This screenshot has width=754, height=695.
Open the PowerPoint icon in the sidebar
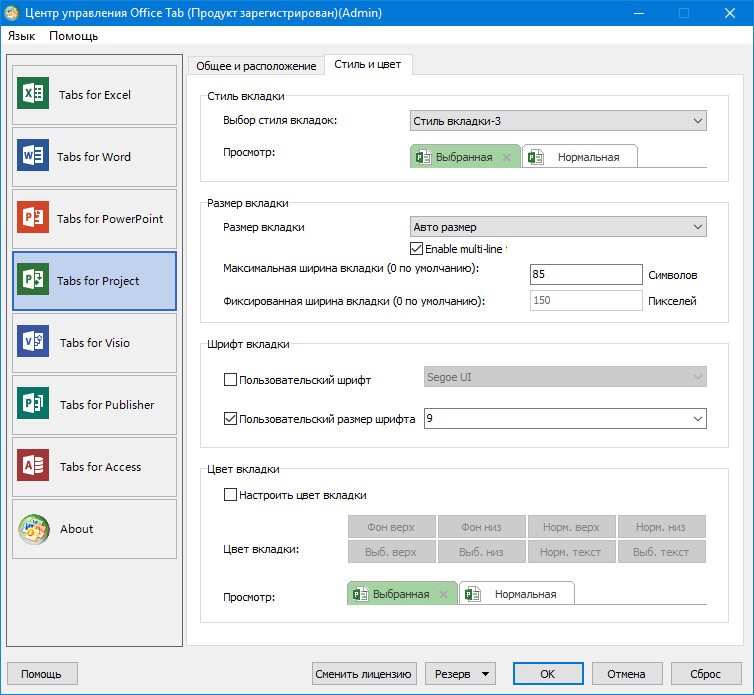33,219
